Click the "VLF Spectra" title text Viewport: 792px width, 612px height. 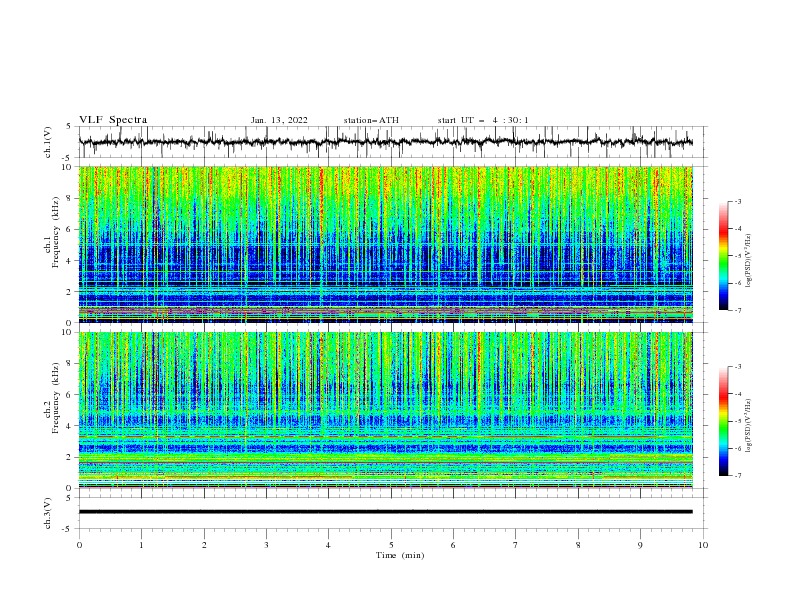click(x=113, y=120)
